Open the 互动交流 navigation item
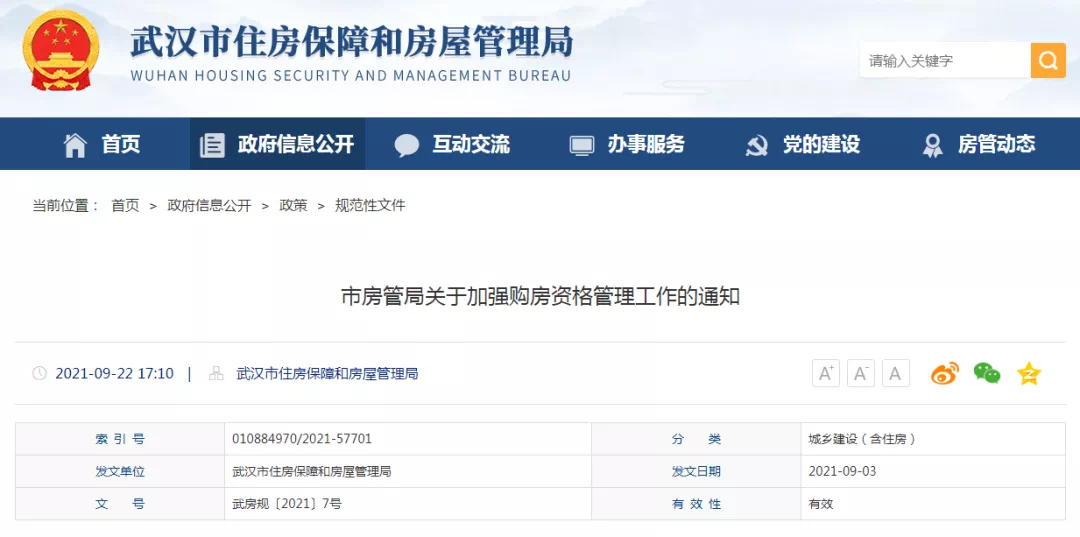 (x=471, y=144)
